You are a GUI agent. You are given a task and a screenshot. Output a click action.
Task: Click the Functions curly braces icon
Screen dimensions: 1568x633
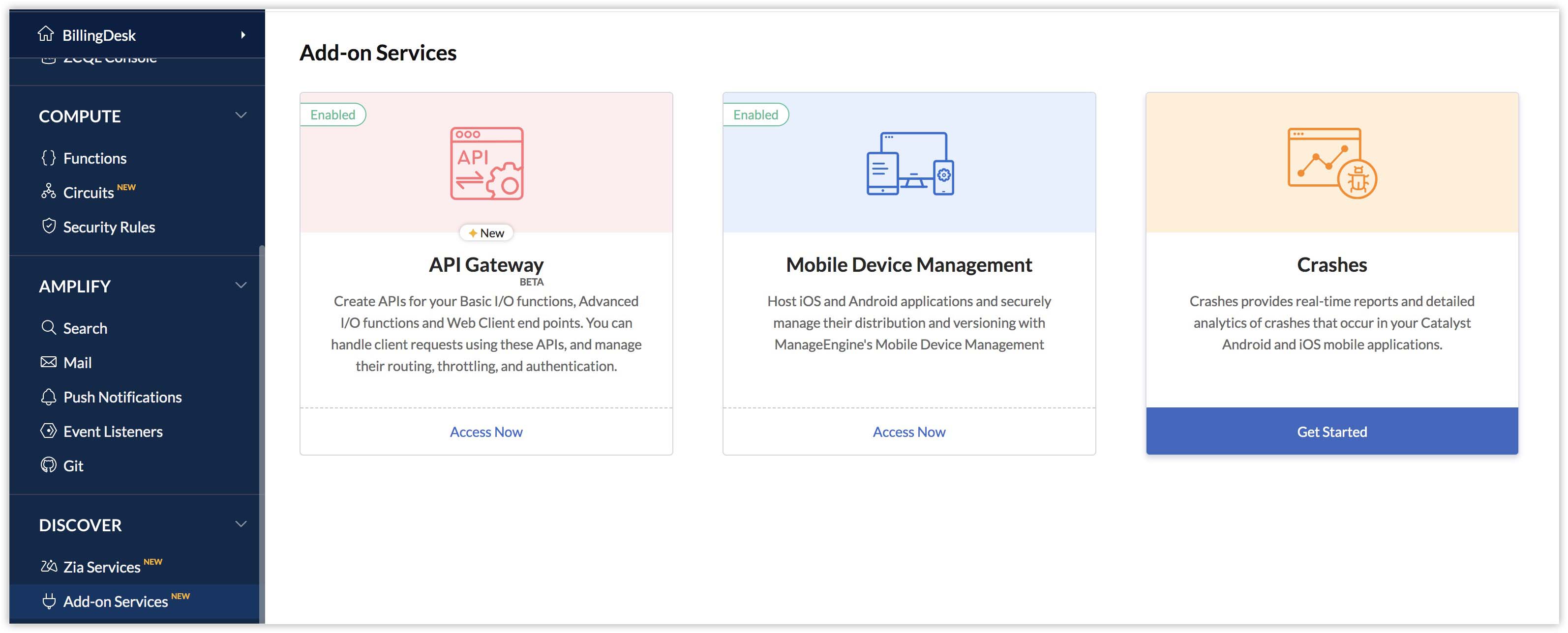pyautogui.click(x=48, y=158)
